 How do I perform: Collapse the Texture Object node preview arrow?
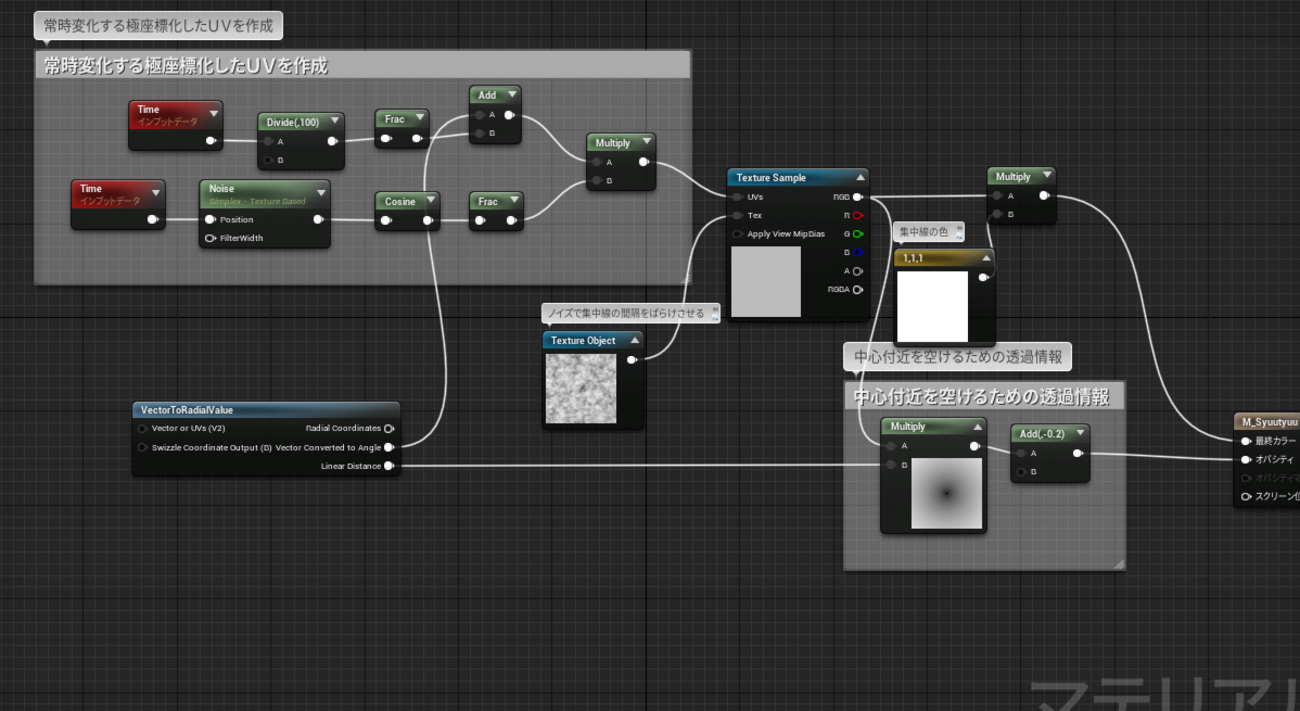[x=634, y=341]
